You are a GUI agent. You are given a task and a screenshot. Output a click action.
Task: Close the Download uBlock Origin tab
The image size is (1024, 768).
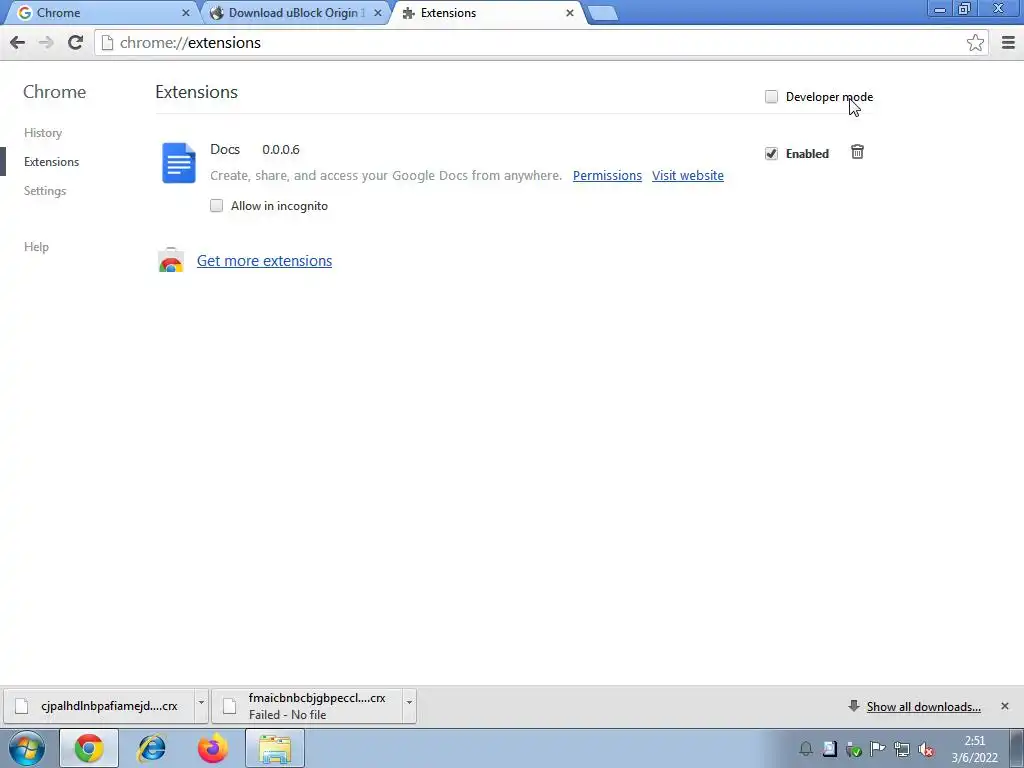(377, 12)
